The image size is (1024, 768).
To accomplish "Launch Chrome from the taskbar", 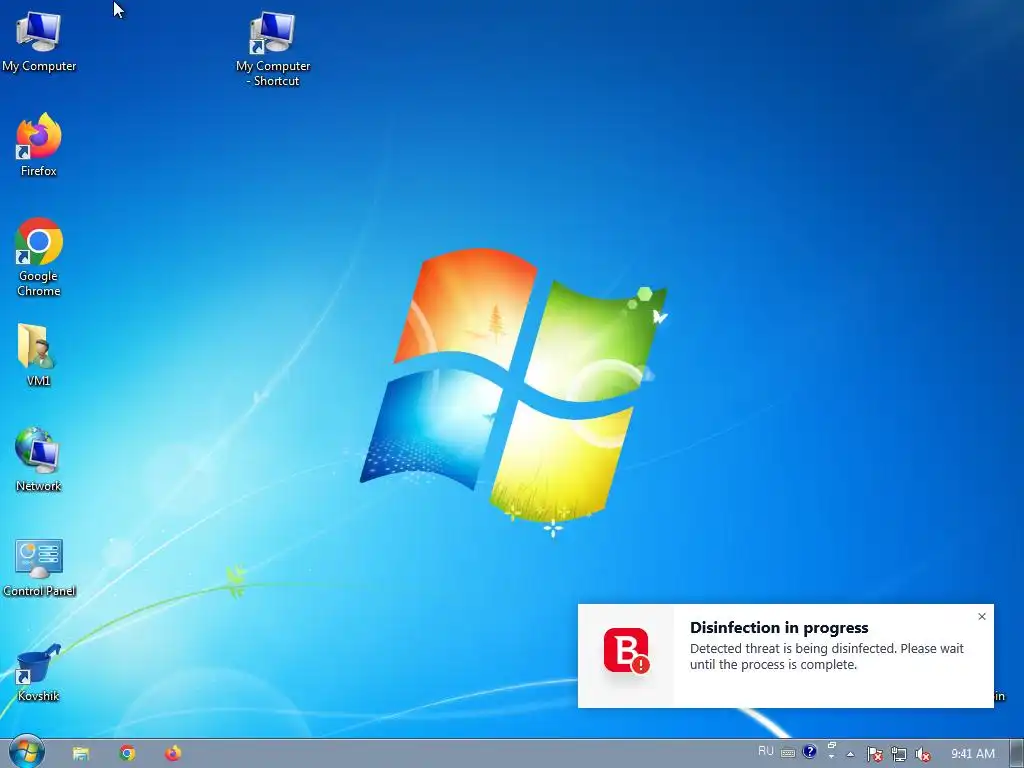I will [x=127, y=754].
